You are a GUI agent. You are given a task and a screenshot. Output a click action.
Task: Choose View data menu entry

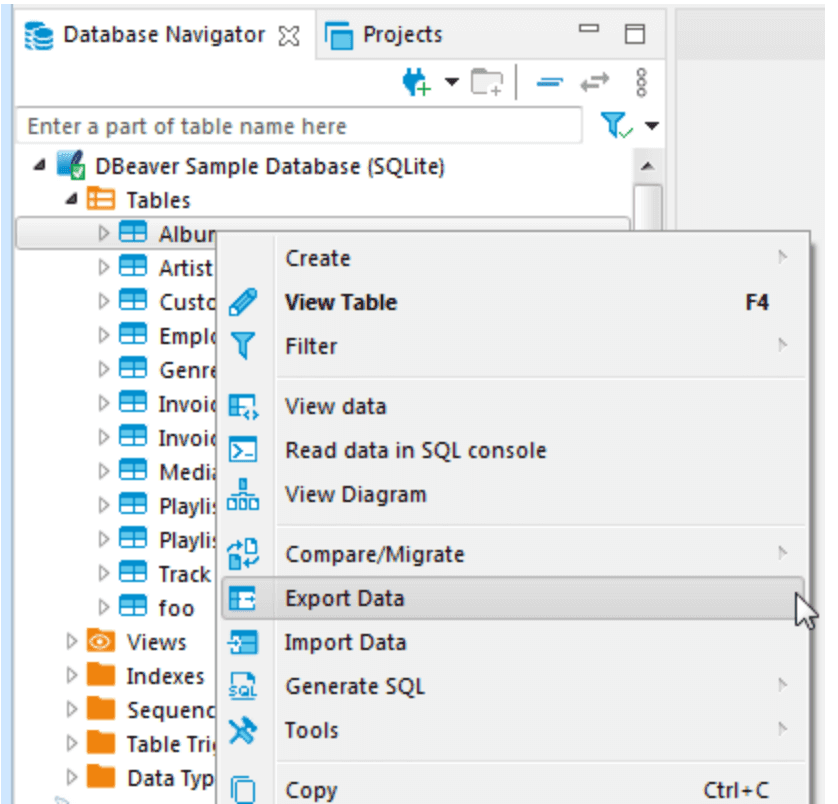coord(513,406)
